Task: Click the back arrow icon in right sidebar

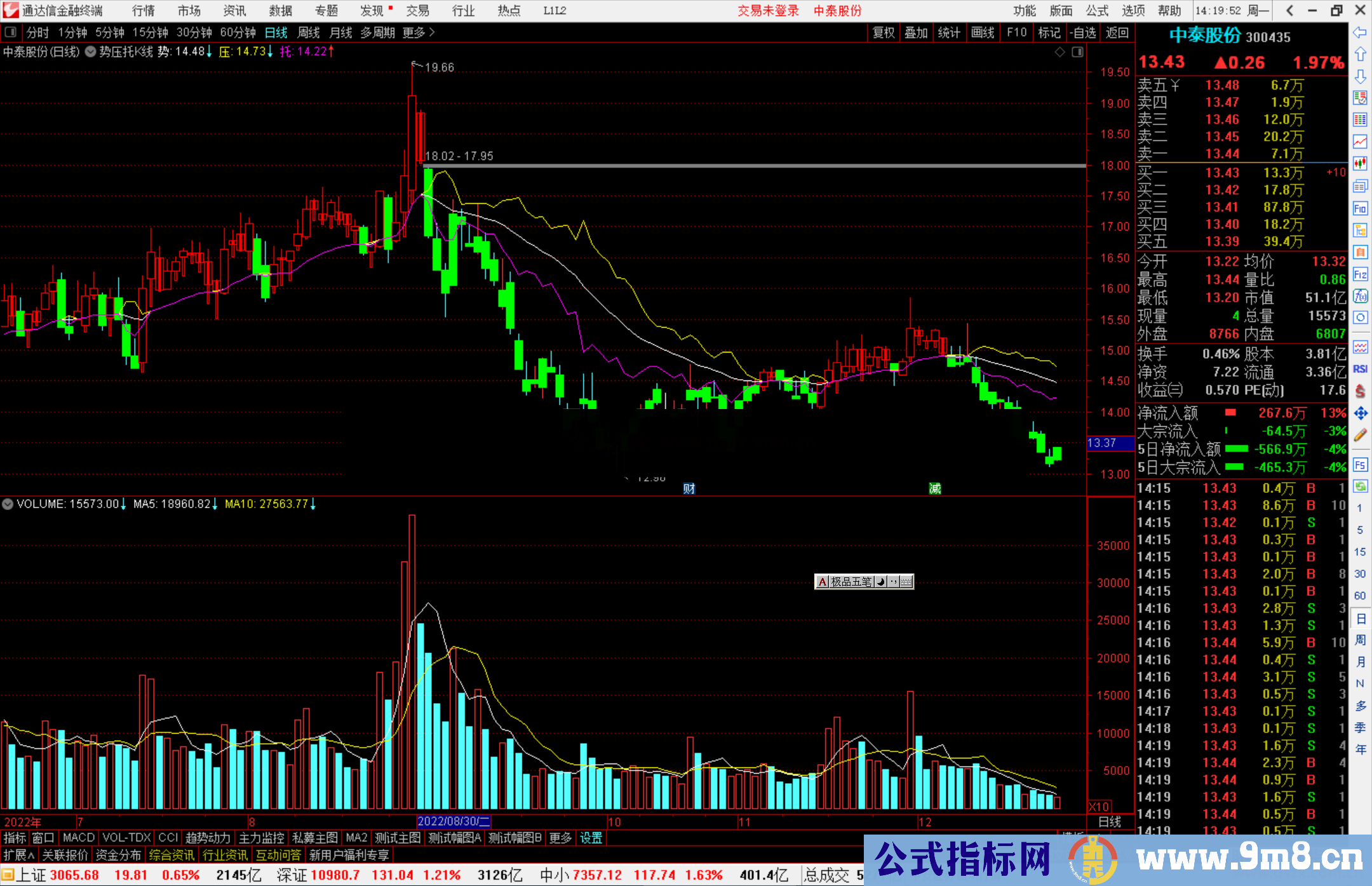Action: (x=1360, y=32)
